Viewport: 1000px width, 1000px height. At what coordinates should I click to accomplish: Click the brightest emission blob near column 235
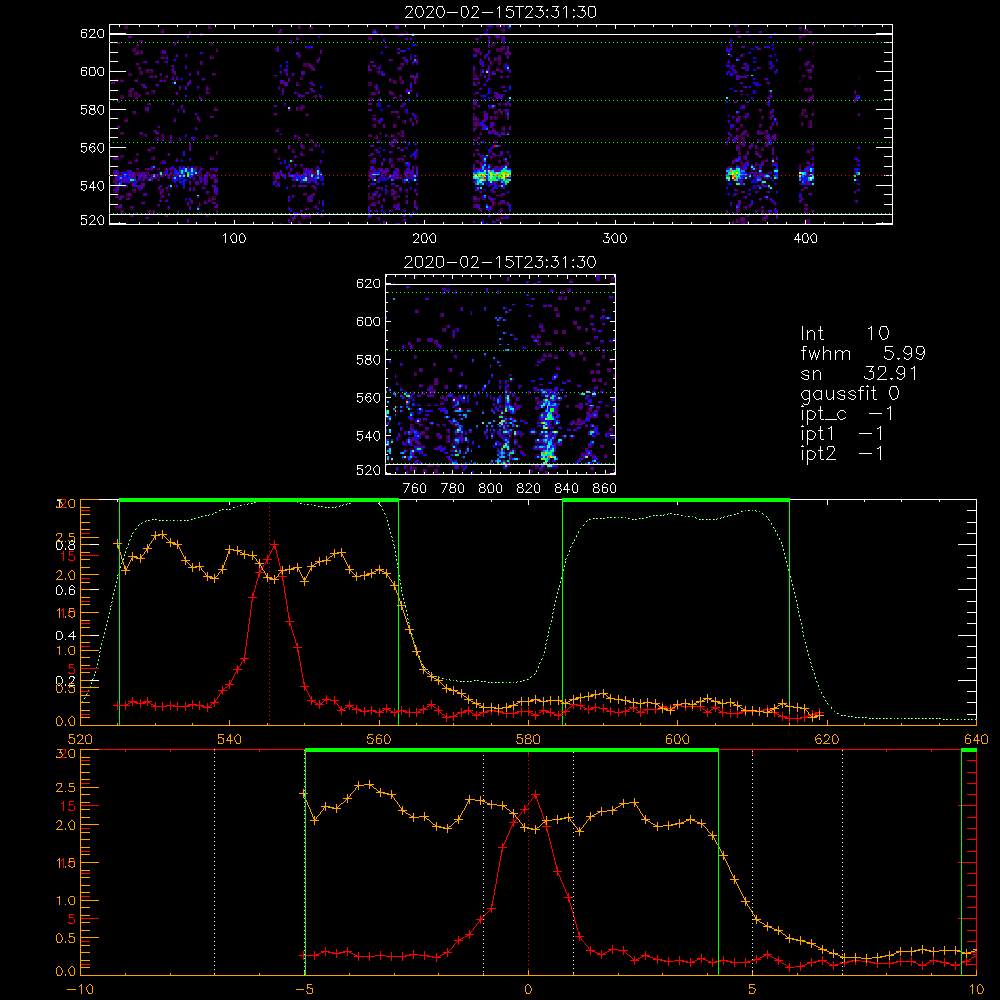[x=492, y=175]
